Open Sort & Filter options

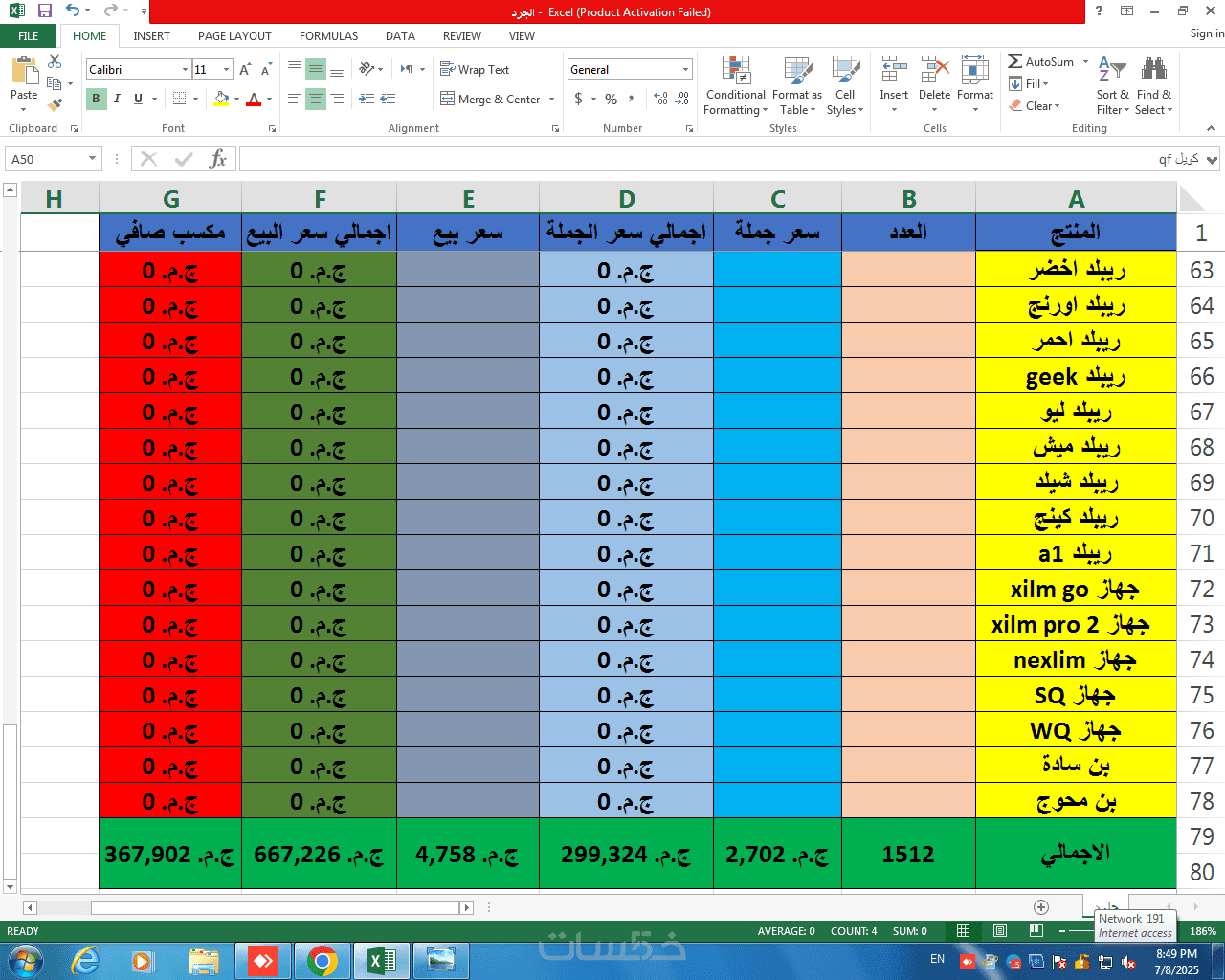pos(1113,86)
